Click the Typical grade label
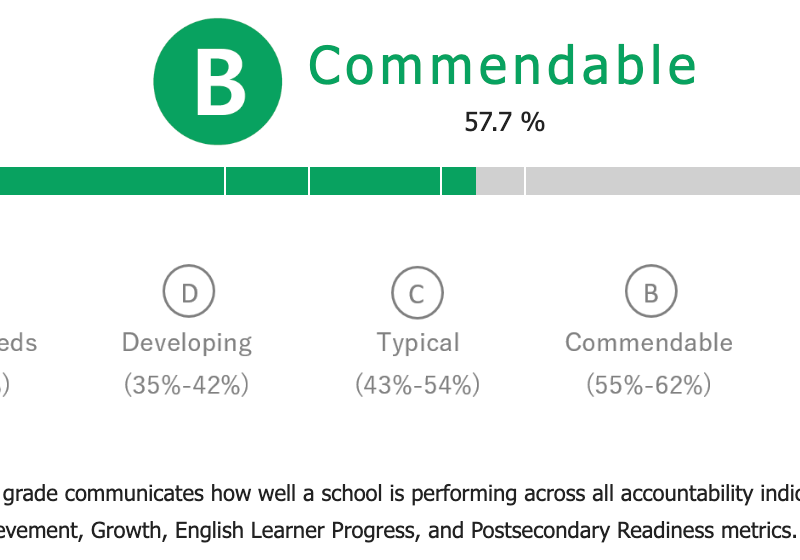This screenshot has height=560, width=800. (x=418, y=343)
